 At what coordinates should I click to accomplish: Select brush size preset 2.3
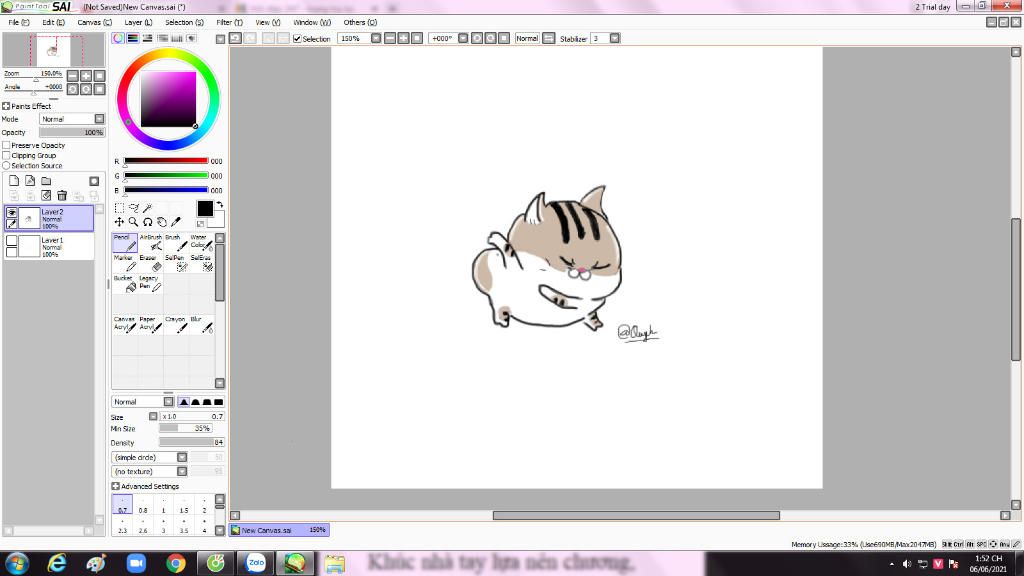[122, 526]
